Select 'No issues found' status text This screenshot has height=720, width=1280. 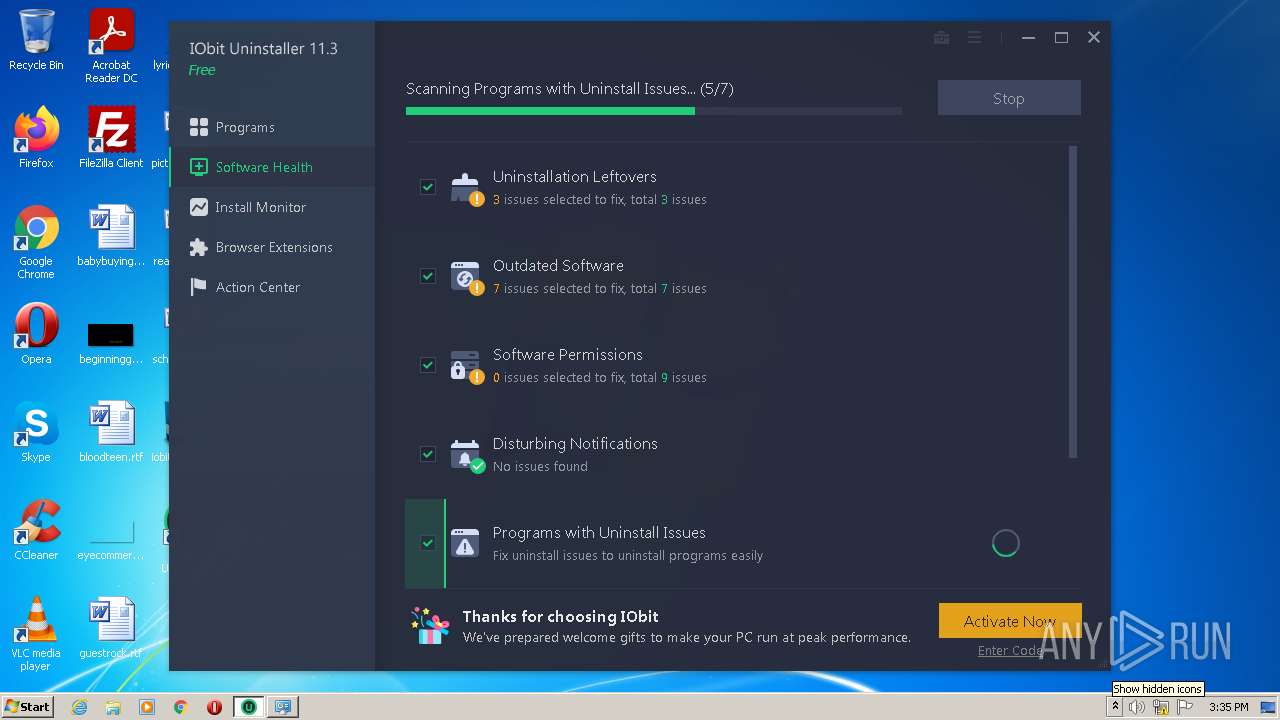[x=540, y=467]
